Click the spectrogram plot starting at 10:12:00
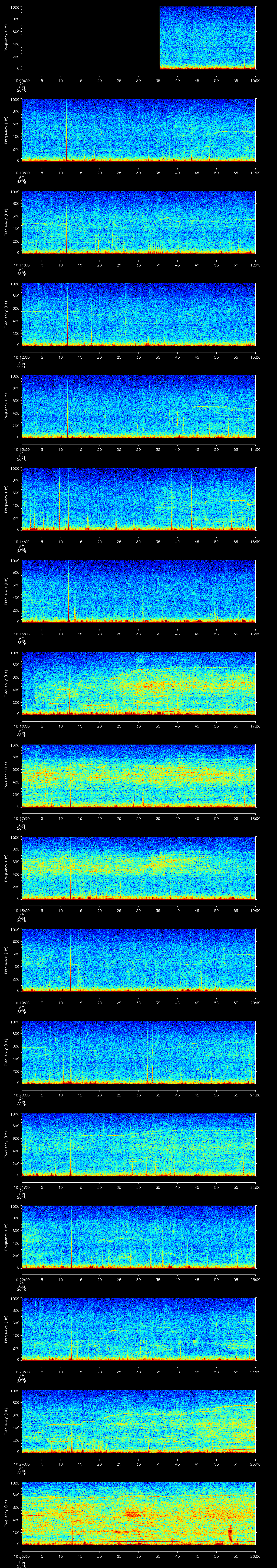 138,315
